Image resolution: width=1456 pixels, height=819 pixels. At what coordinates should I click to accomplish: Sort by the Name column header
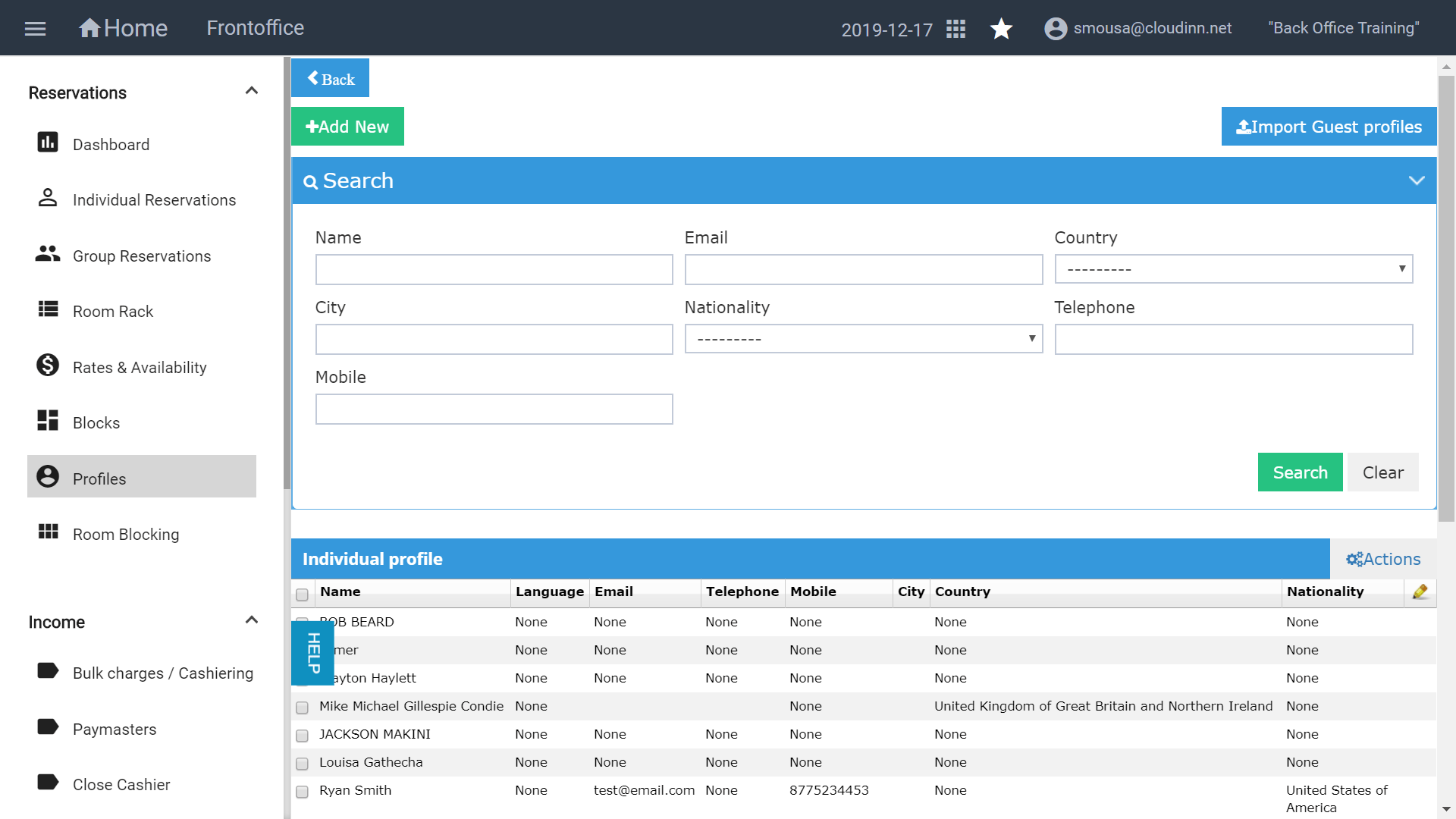340,591
